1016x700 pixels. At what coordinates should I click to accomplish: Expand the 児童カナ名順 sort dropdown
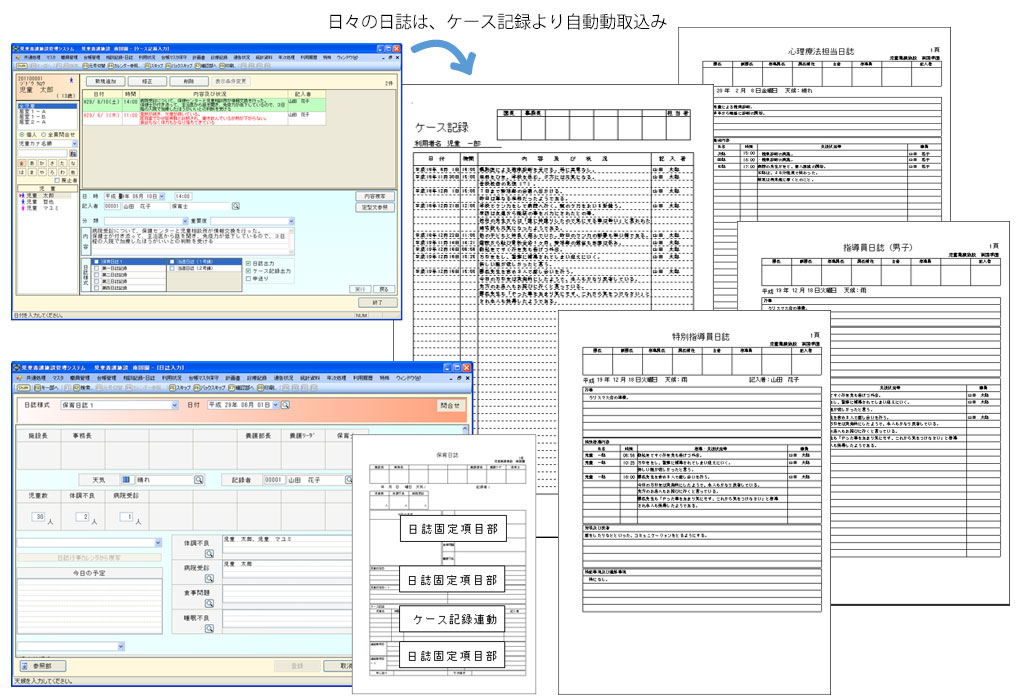pyautogui.click(x=73, y=143)
